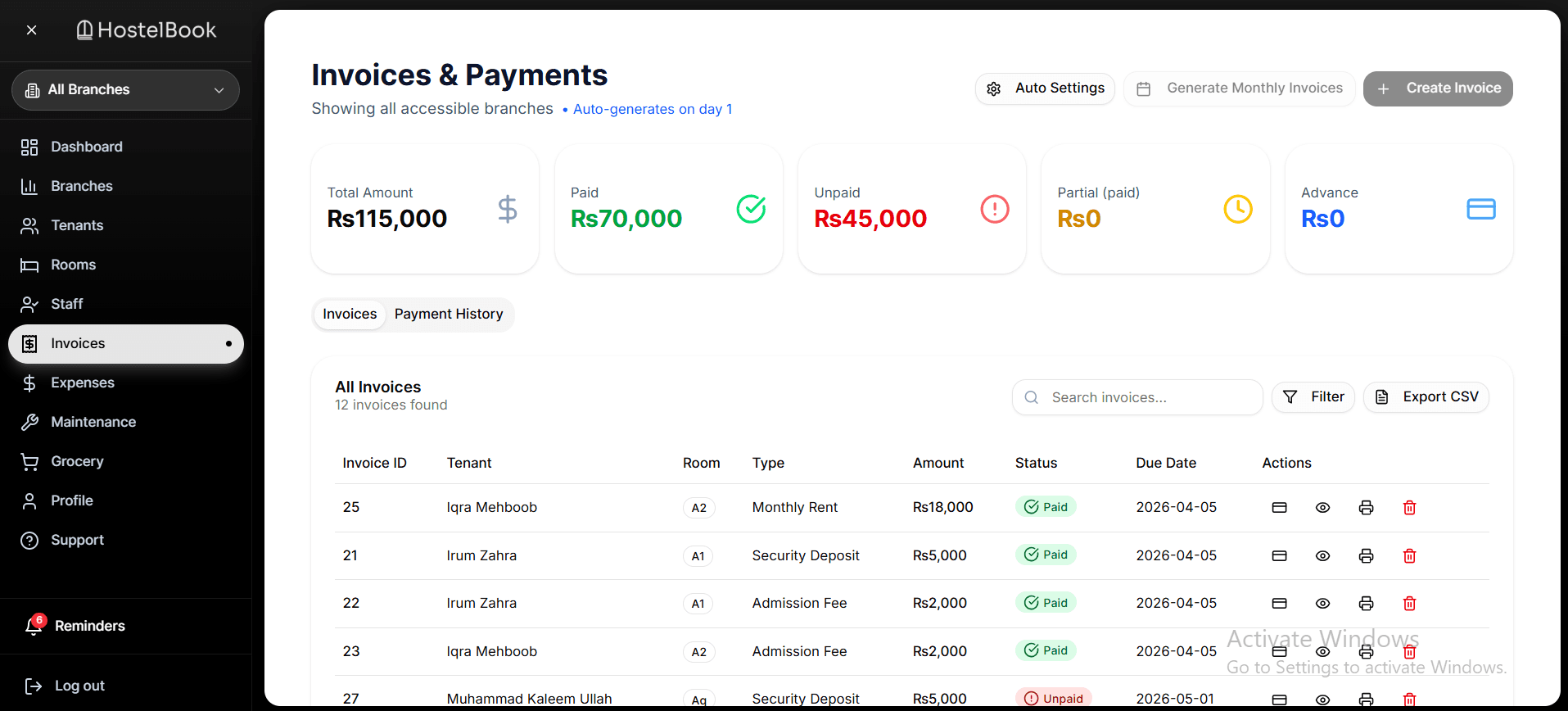Open Profile page

point(125,500)
